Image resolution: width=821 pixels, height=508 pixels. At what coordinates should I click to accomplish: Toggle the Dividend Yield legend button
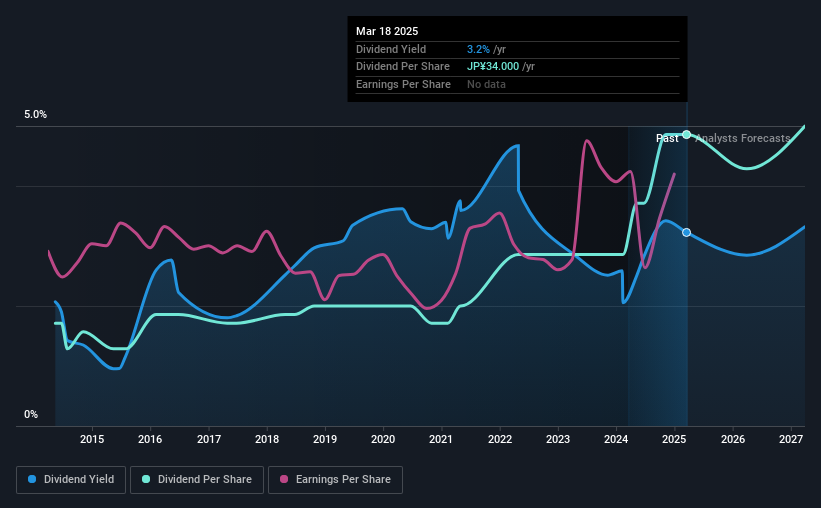(71, 480)
